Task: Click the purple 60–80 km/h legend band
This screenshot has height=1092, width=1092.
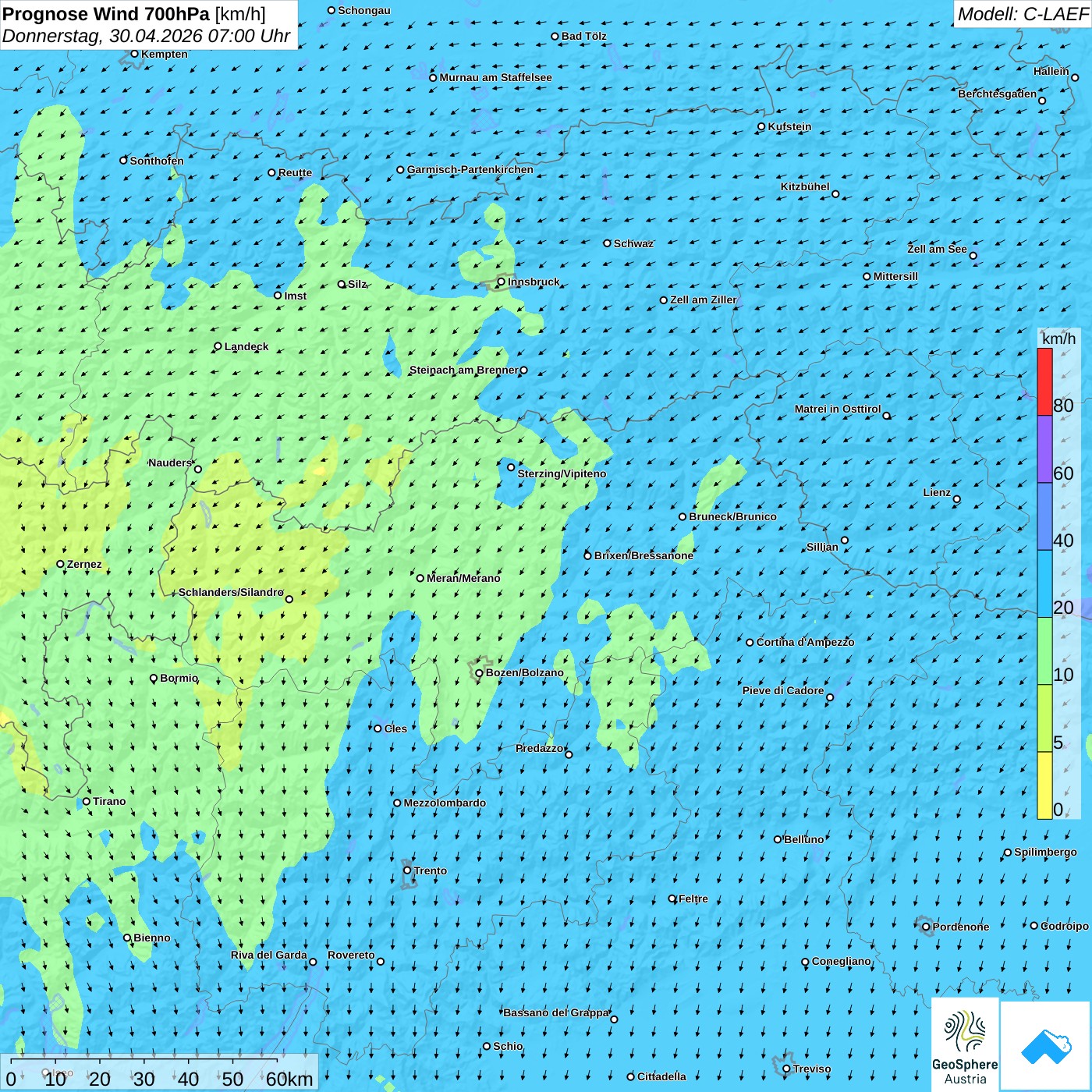Action: pyautogui.click(x=1044, y=449)
